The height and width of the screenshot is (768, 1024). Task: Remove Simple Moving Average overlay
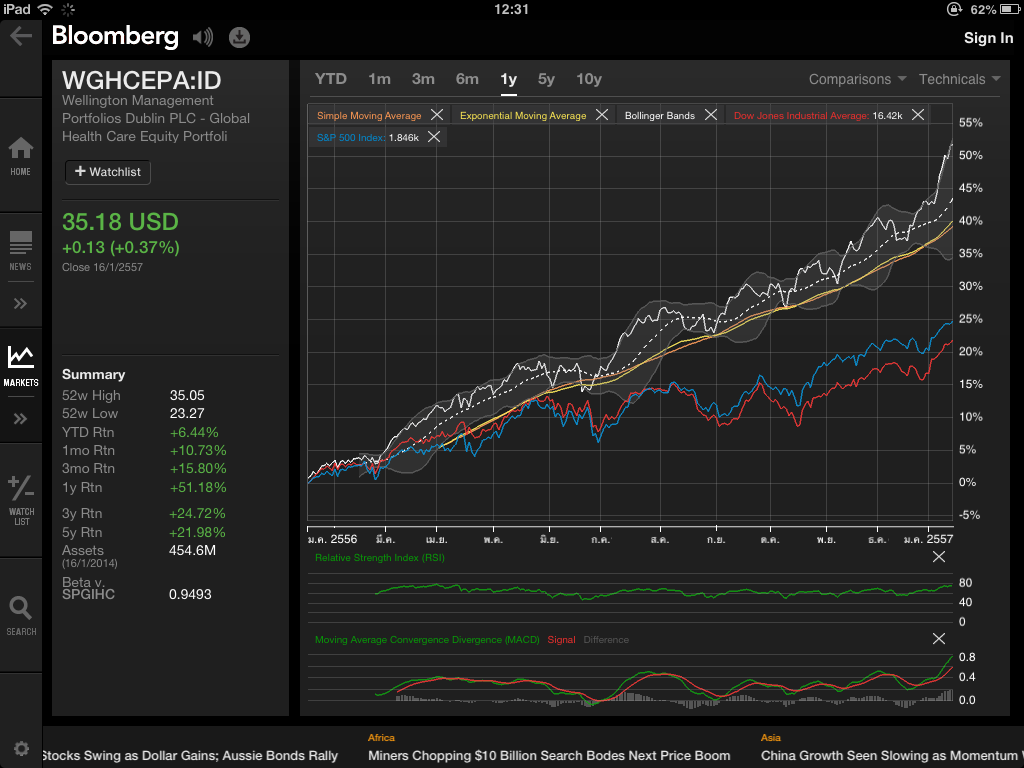point(437,115)
